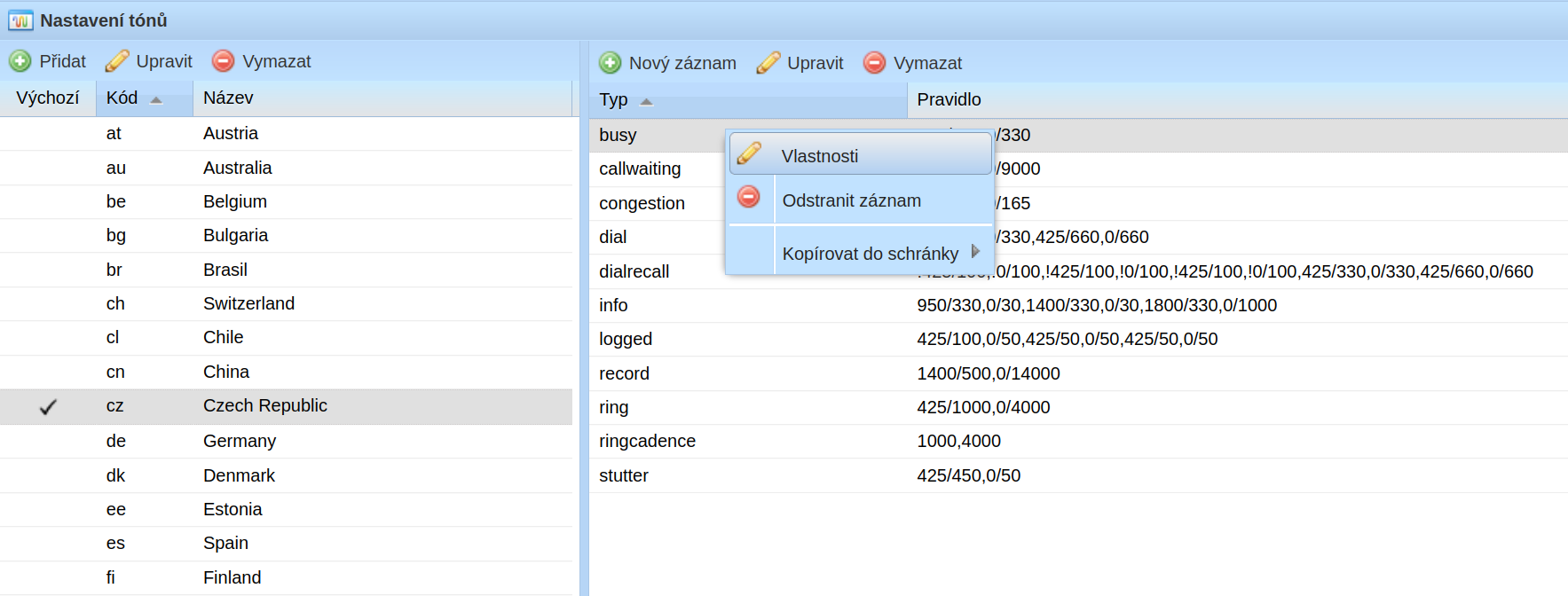Select the Belgium row
Screen dimensions: 1568x596
click(x=286, y=202)
